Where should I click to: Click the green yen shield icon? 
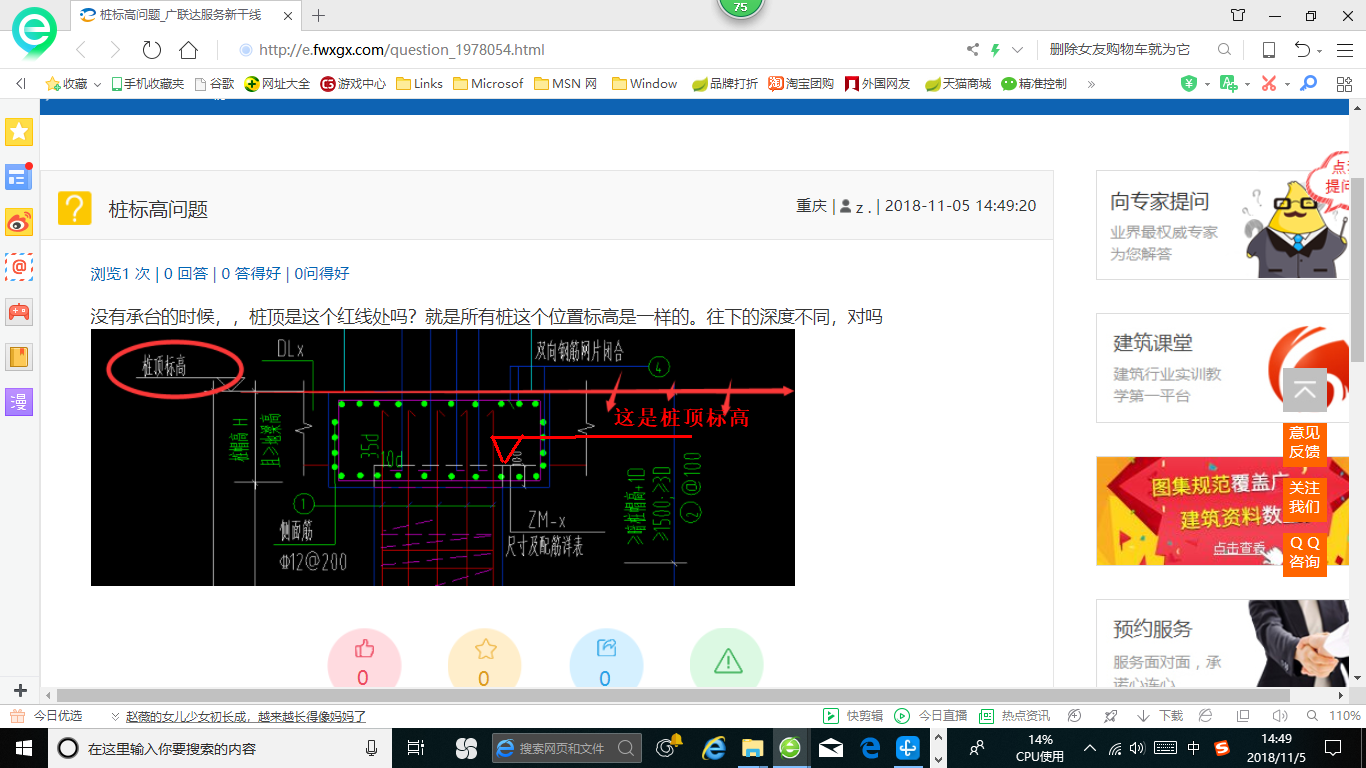click(x=1189, y=84)
